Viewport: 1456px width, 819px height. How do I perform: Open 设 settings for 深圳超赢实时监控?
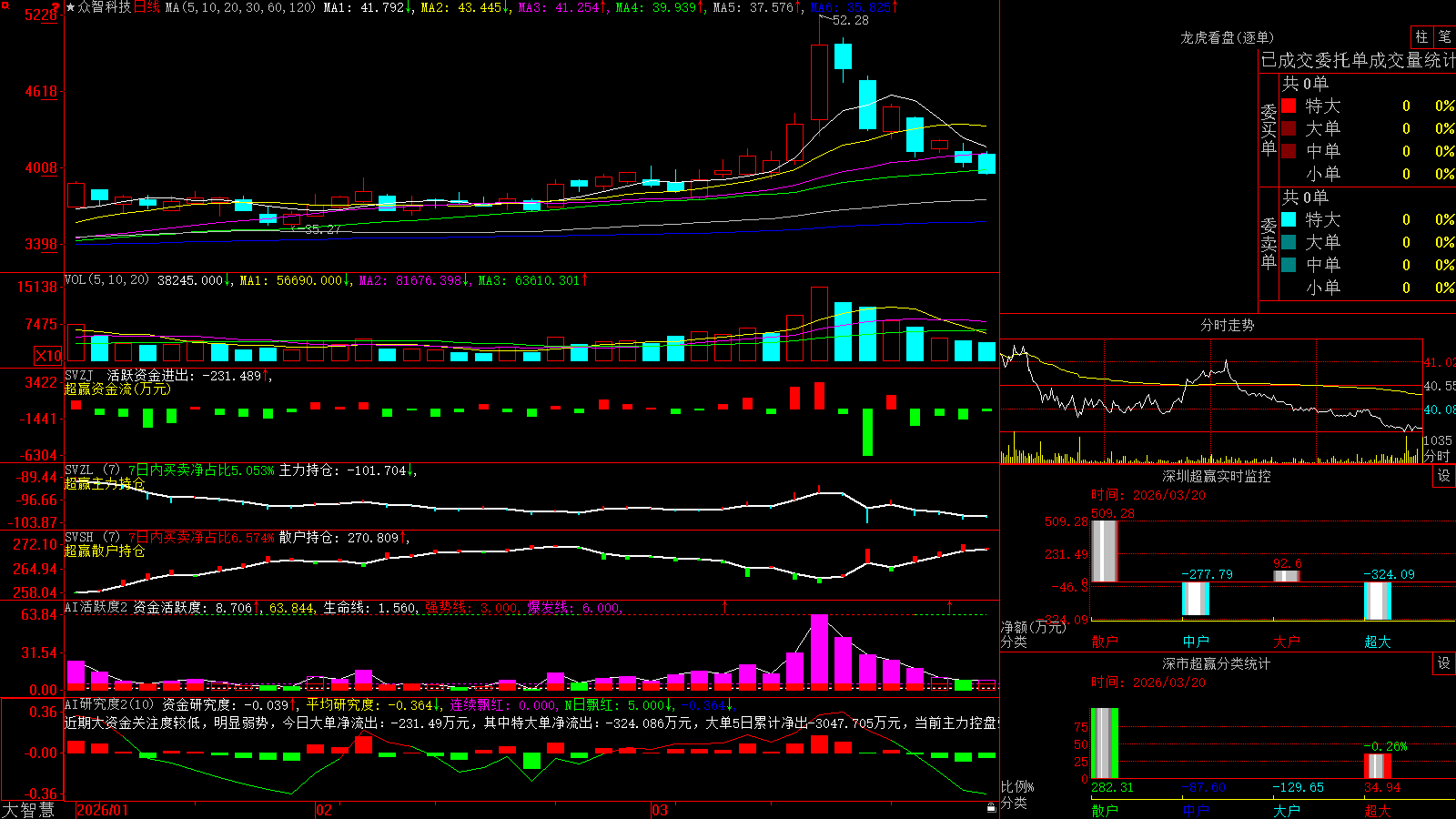coord(1444,476)
